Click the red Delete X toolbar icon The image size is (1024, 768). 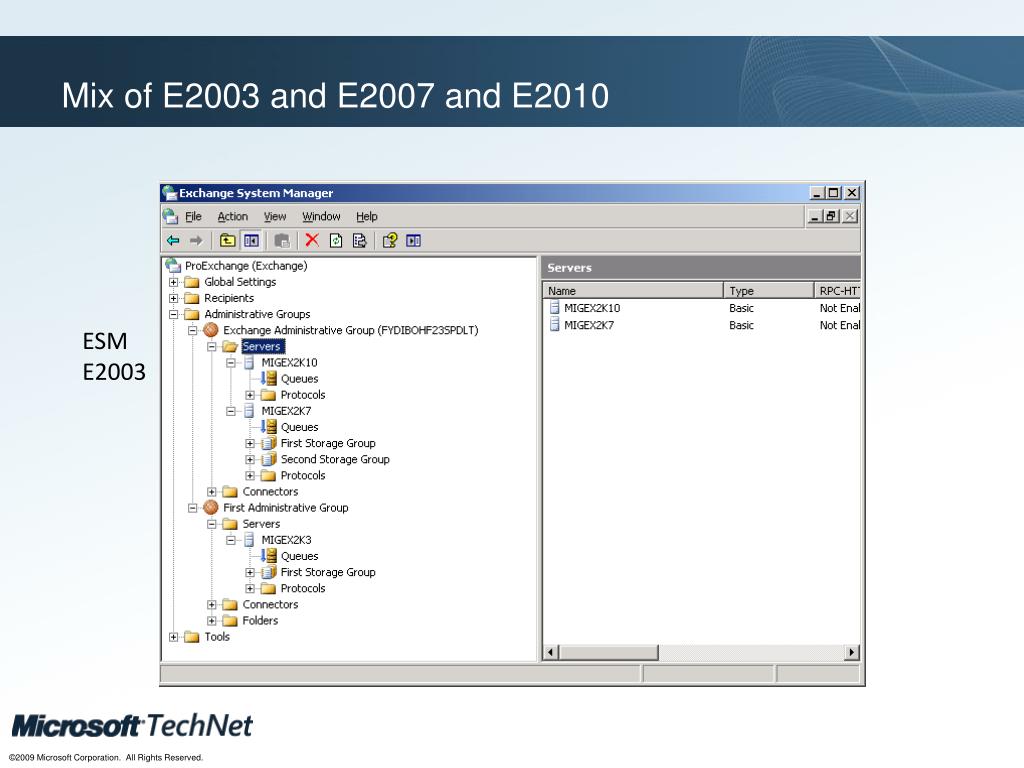click(x=312, y=240)
